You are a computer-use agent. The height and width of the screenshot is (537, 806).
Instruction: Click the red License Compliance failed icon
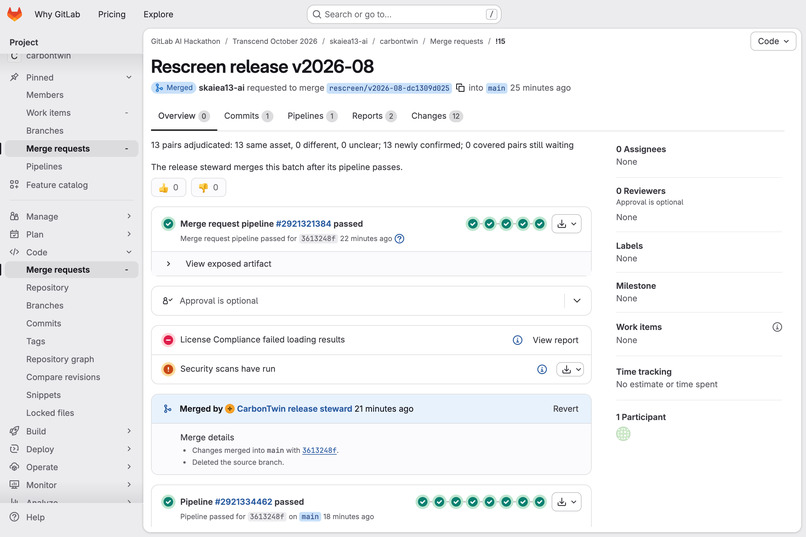coord(168,340)
